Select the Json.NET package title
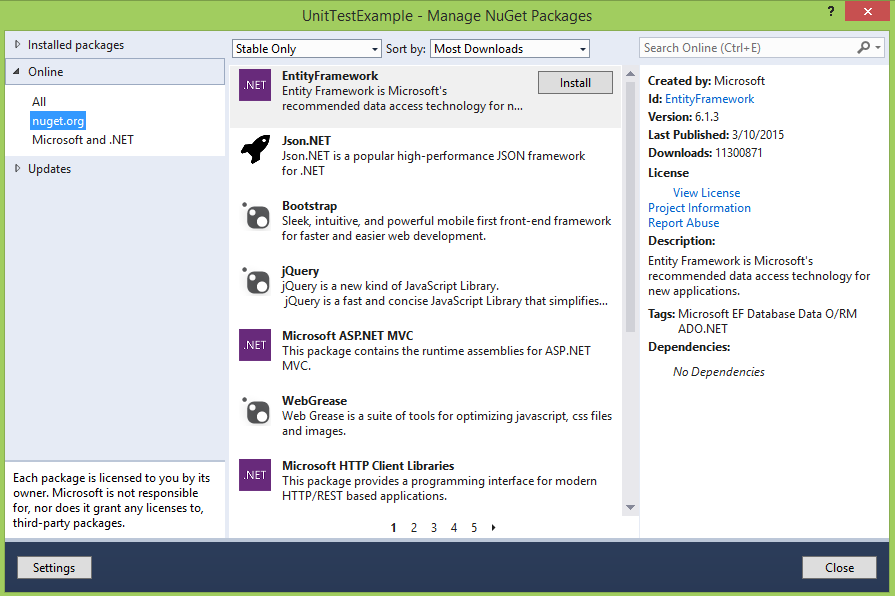Image resolution: width=895 pixels, height=596 pixels. point(306,140)
